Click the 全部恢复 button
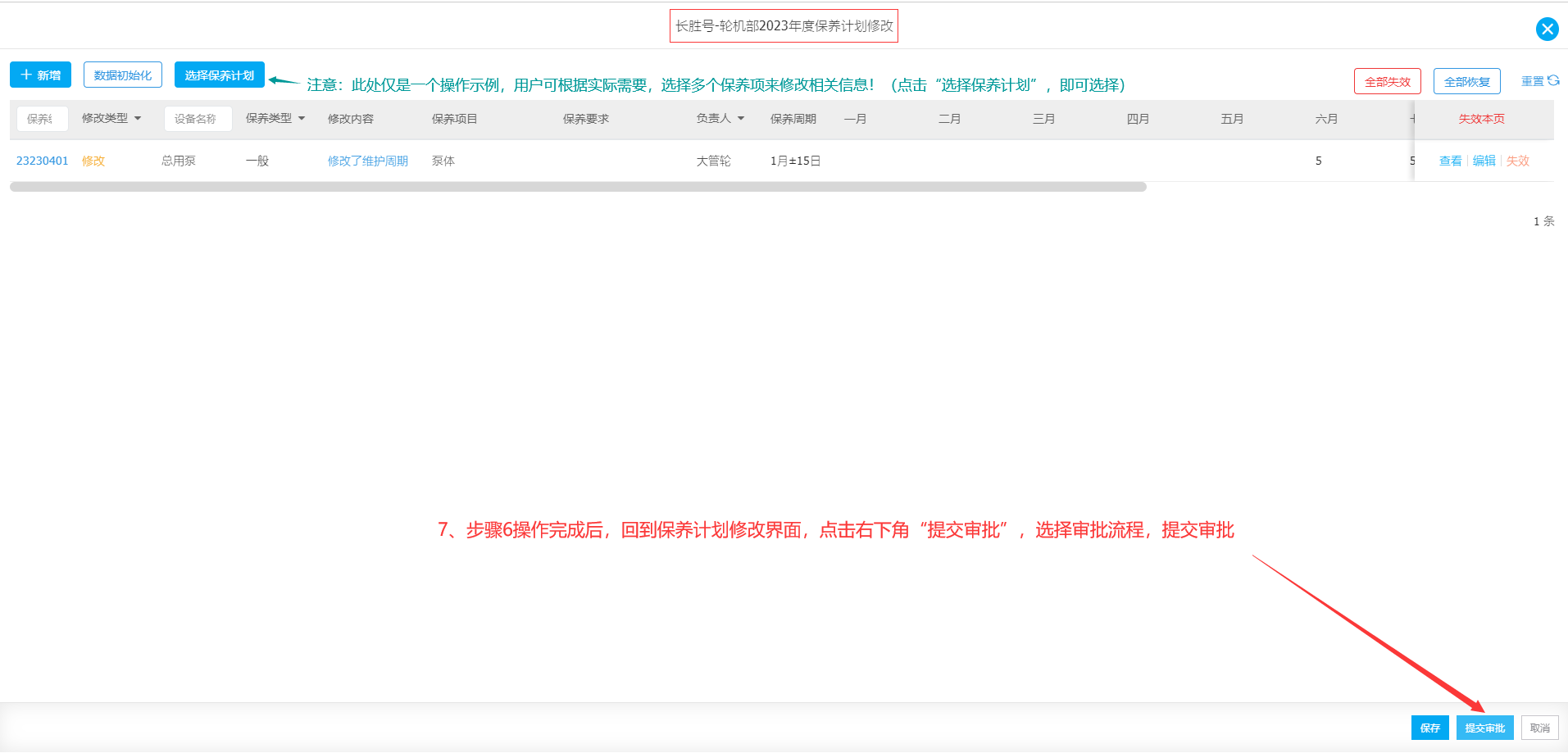 tap(1466, 81)
